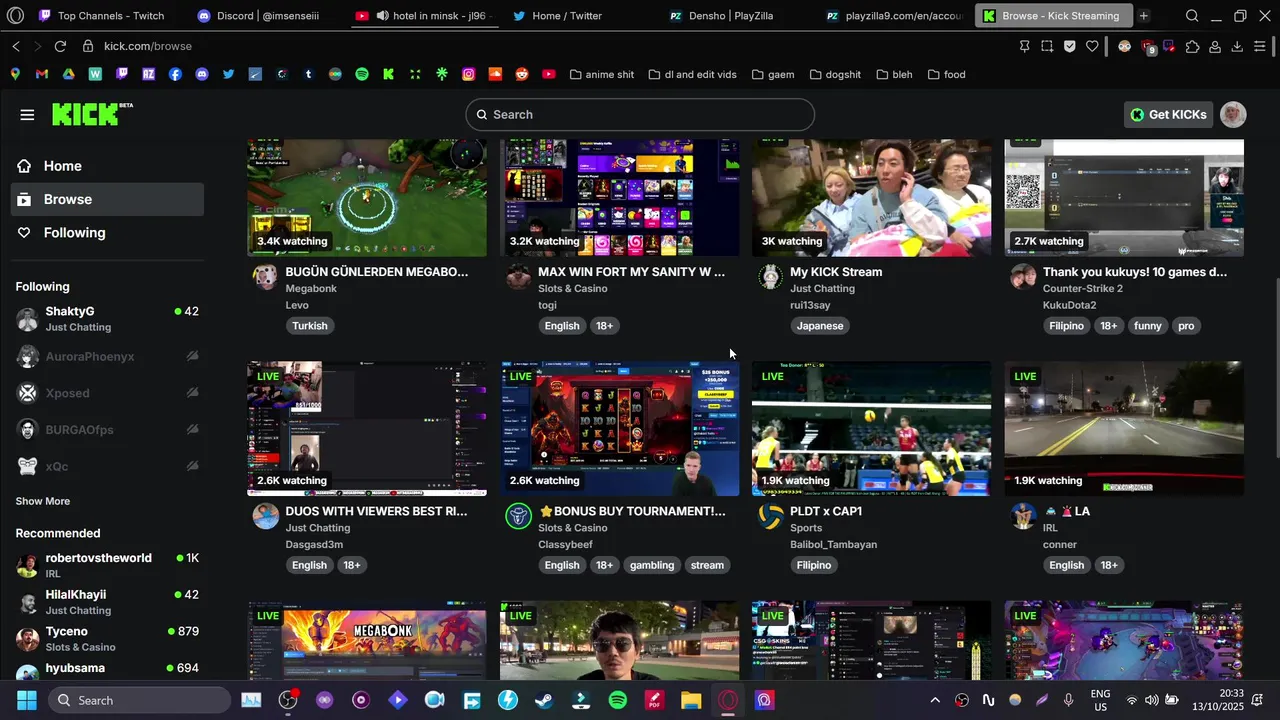Click the Turkish tag under Levo stream
This screenshot has height=720, width=1280.
[310, 326]
